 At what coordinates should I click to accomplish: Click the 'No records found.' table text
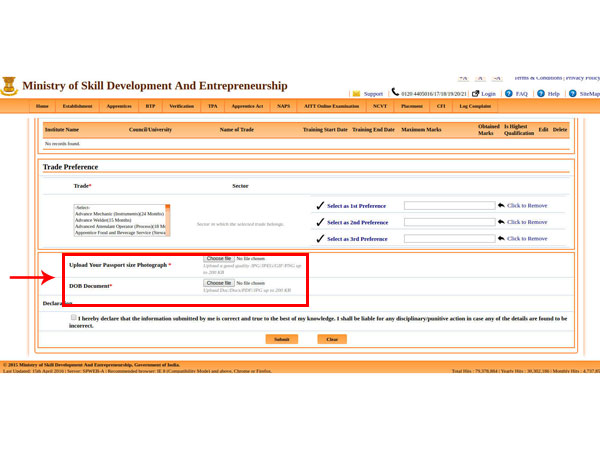[62, 143]
